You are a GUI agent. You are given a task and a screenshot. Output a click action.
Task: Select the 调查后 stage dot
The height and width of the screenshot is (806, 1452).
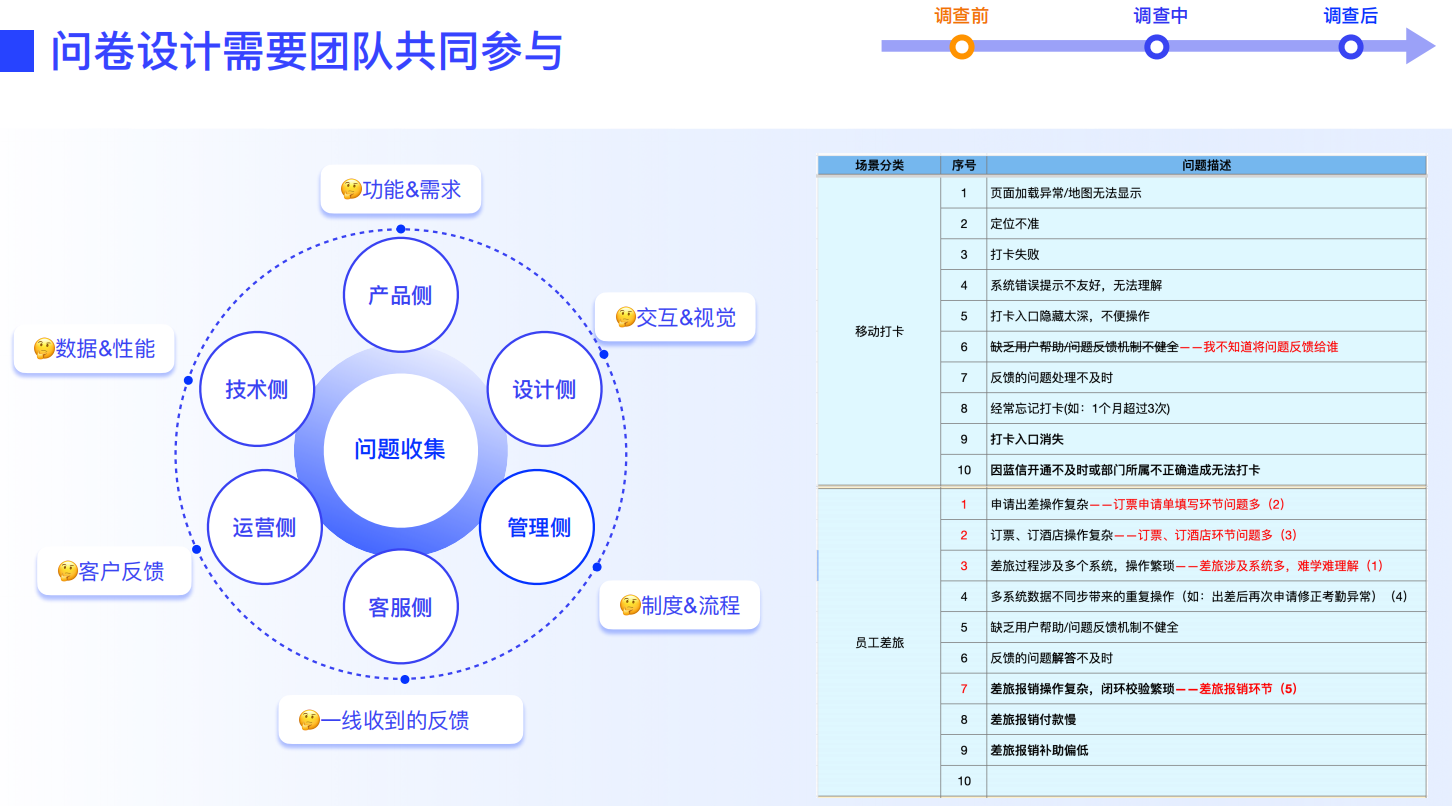pyautogui.click(x=1350, y=45)
